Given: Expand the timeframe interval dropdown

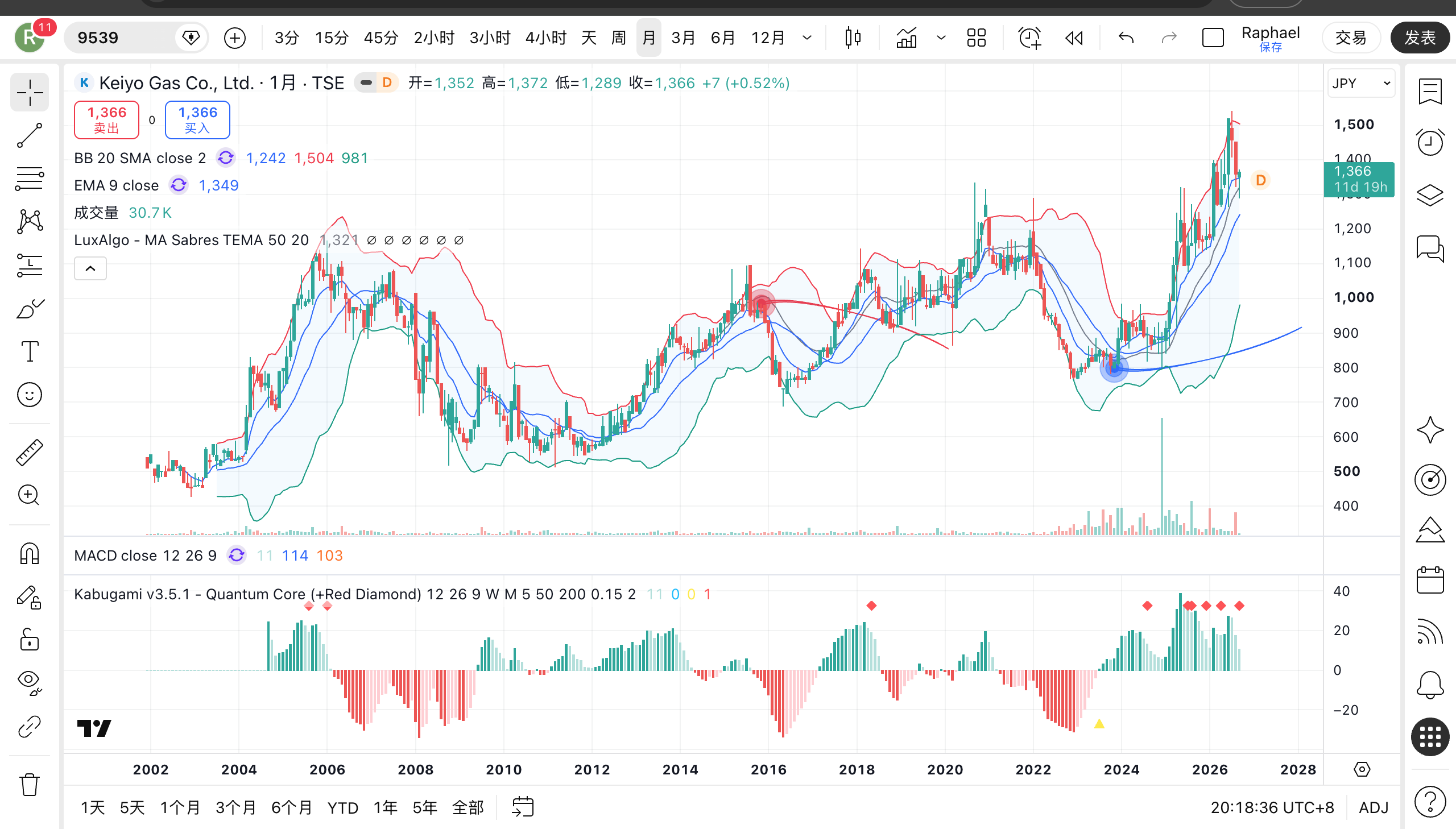Looking at the screenshot, I should pyautogui.click(x=807, y=38).
